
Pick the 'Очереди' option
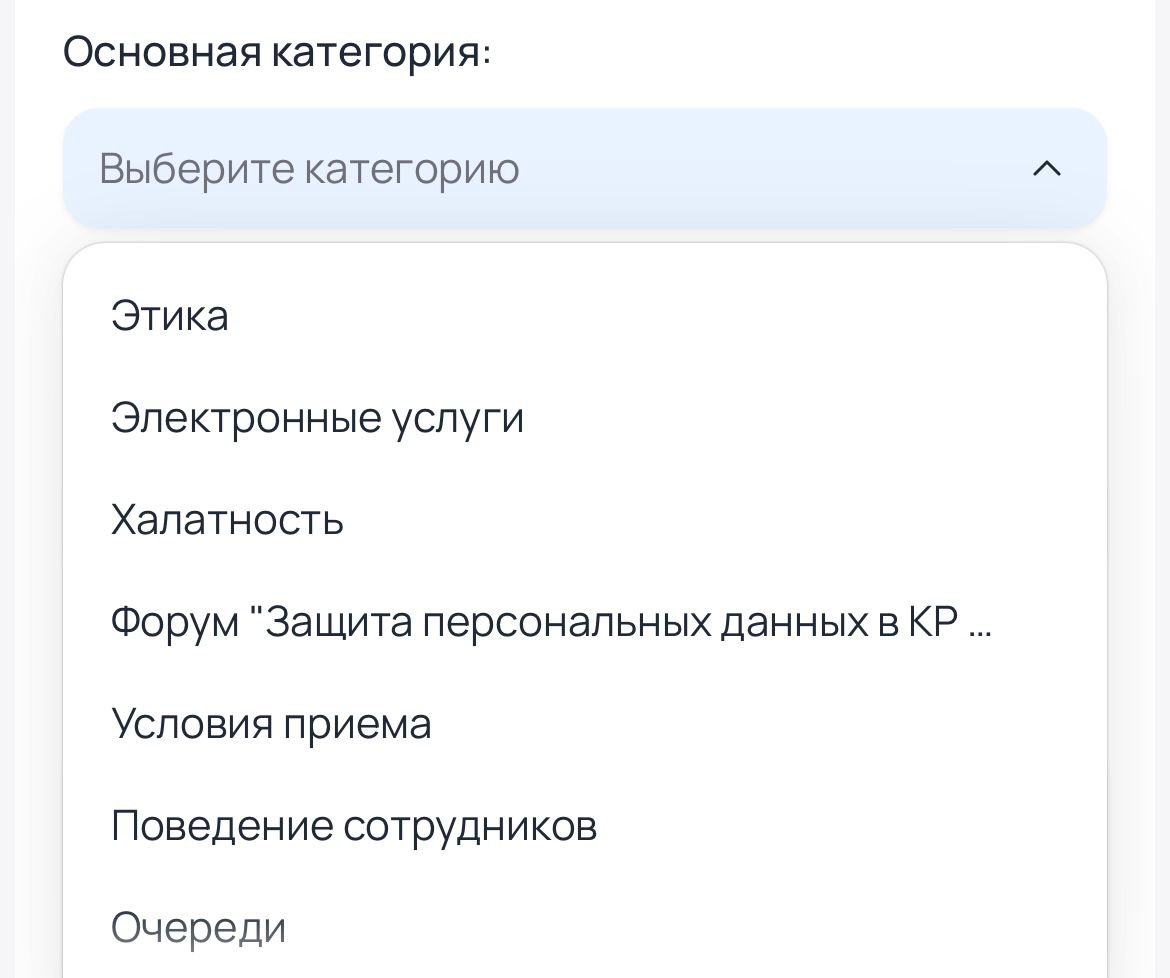click(x=198, y=928)
